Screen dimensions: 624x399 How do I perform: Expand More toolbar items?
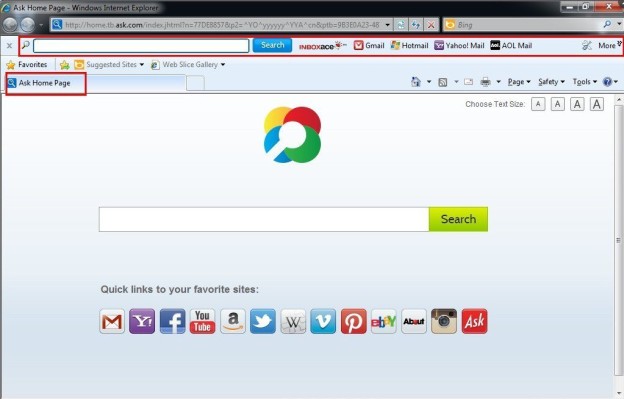(609, 46)
